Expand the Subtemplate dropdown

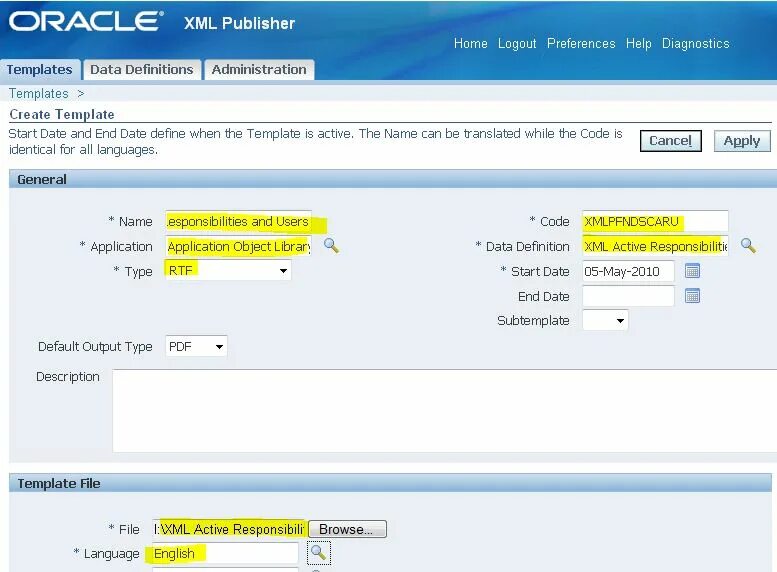[605, 320]
